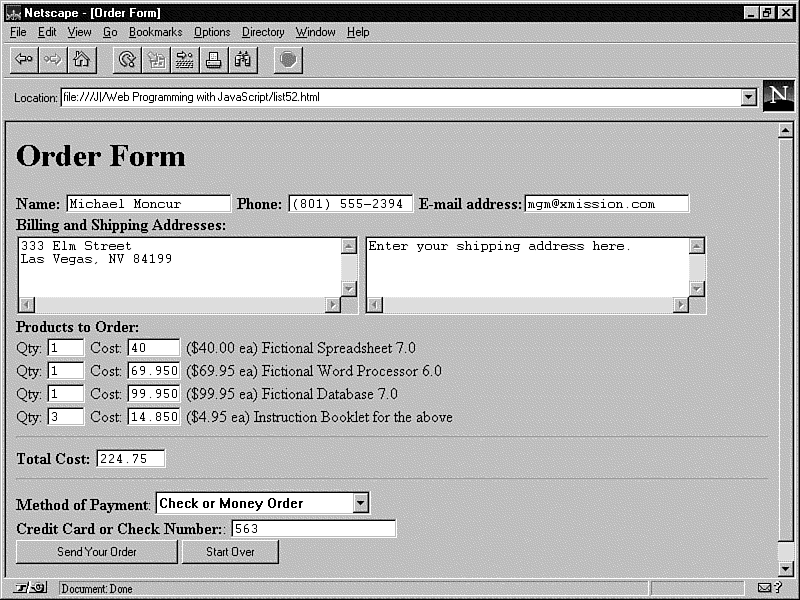Reload the page with the Reload icon
The height and width of the screenshot is (600, 800).
pos(127,60)
